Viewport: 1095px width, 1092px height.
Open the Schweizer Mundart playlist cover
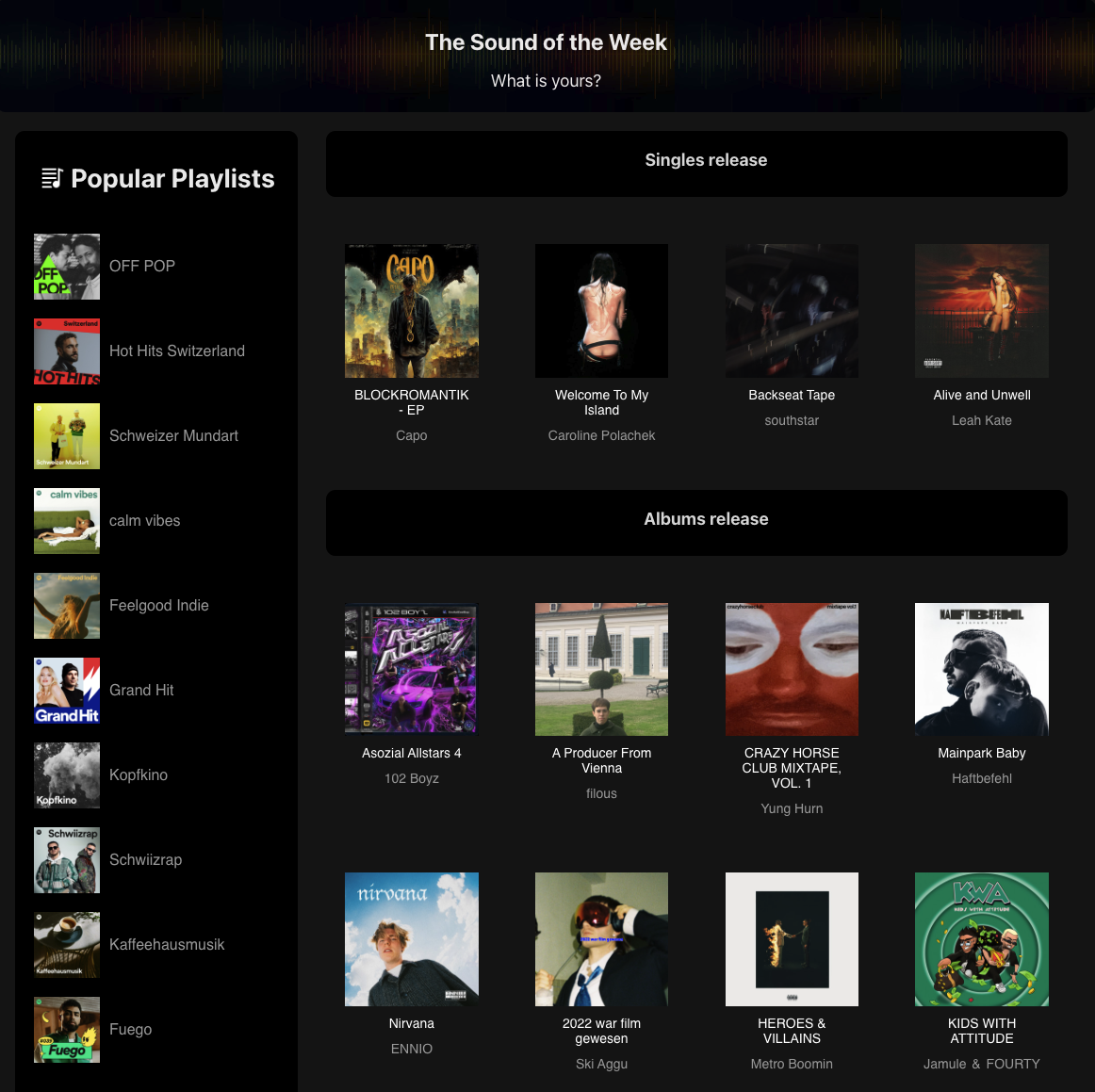(67, 436)
